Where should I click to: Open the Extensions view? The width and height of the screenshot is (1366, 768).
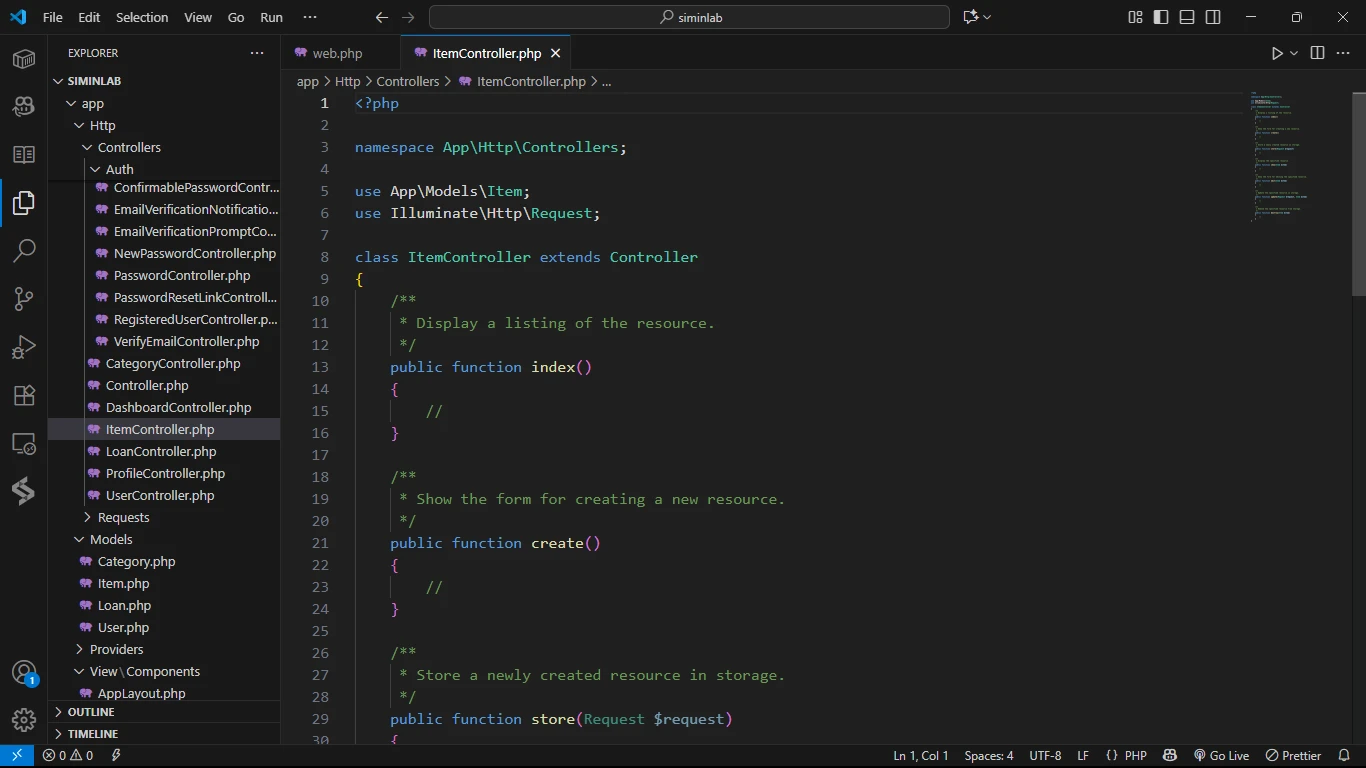click(24, 395)
